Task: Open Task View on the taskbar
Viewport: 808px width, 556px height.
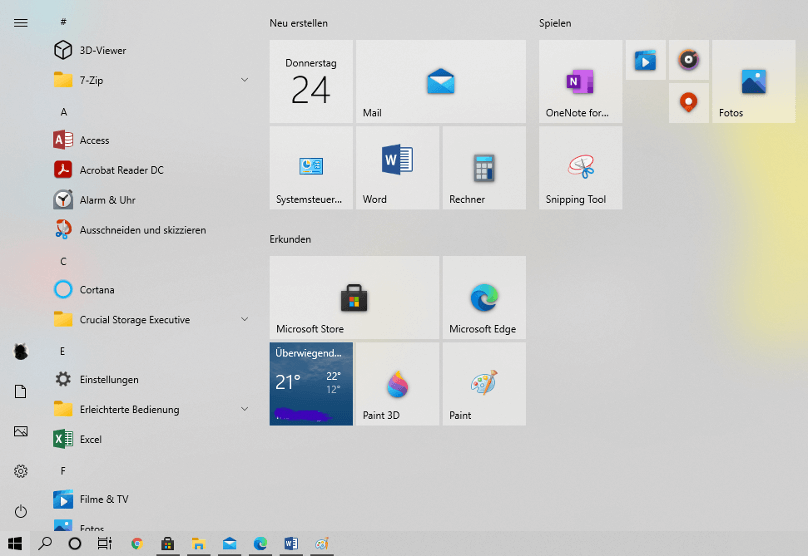Action: pos(105,544)
